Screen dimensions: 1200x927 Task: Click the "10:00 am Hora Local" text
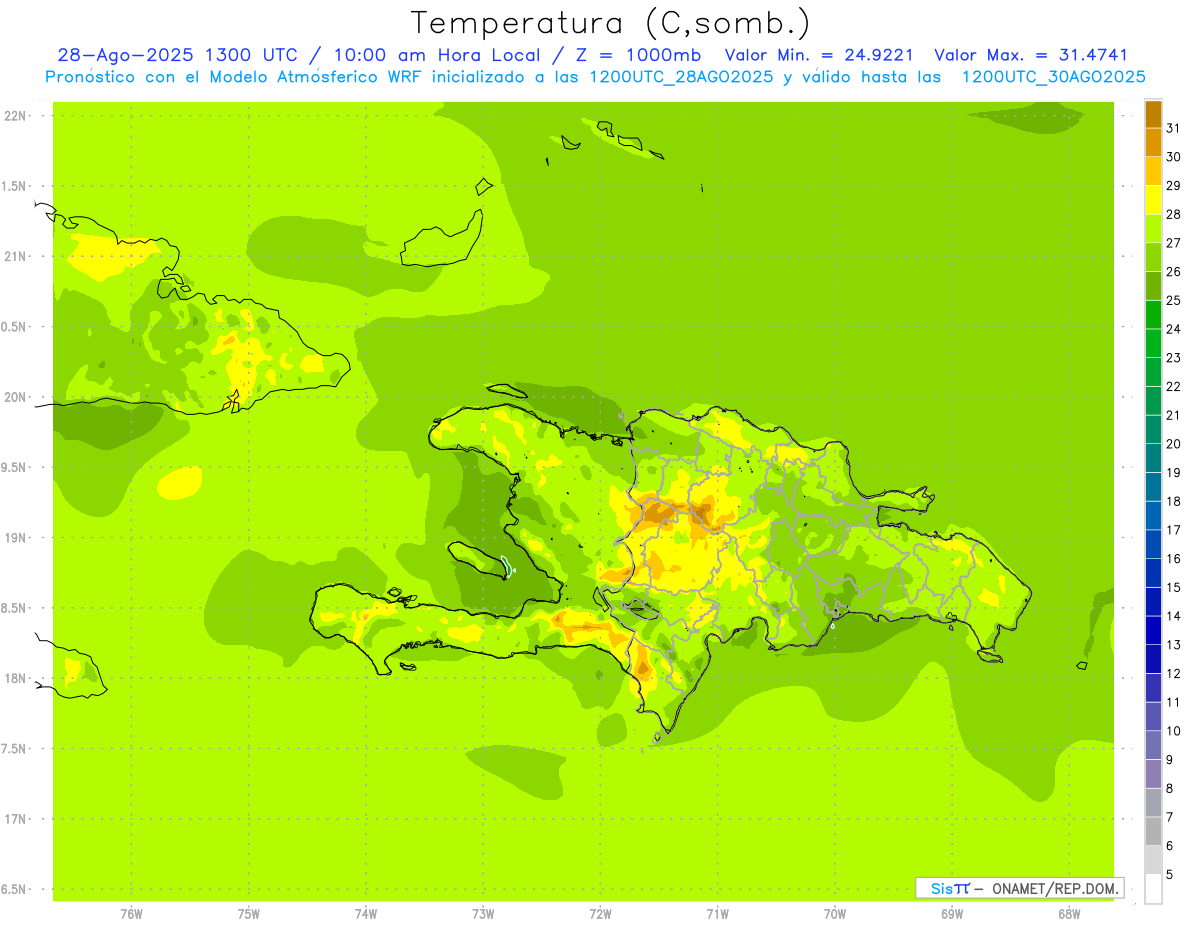[435, 55]
